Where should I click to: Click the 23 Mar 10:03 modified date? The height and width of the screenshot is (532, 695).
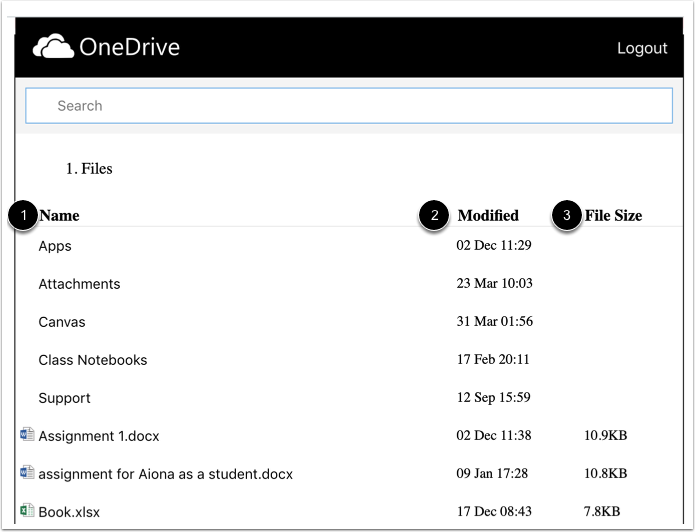[494, 283]
